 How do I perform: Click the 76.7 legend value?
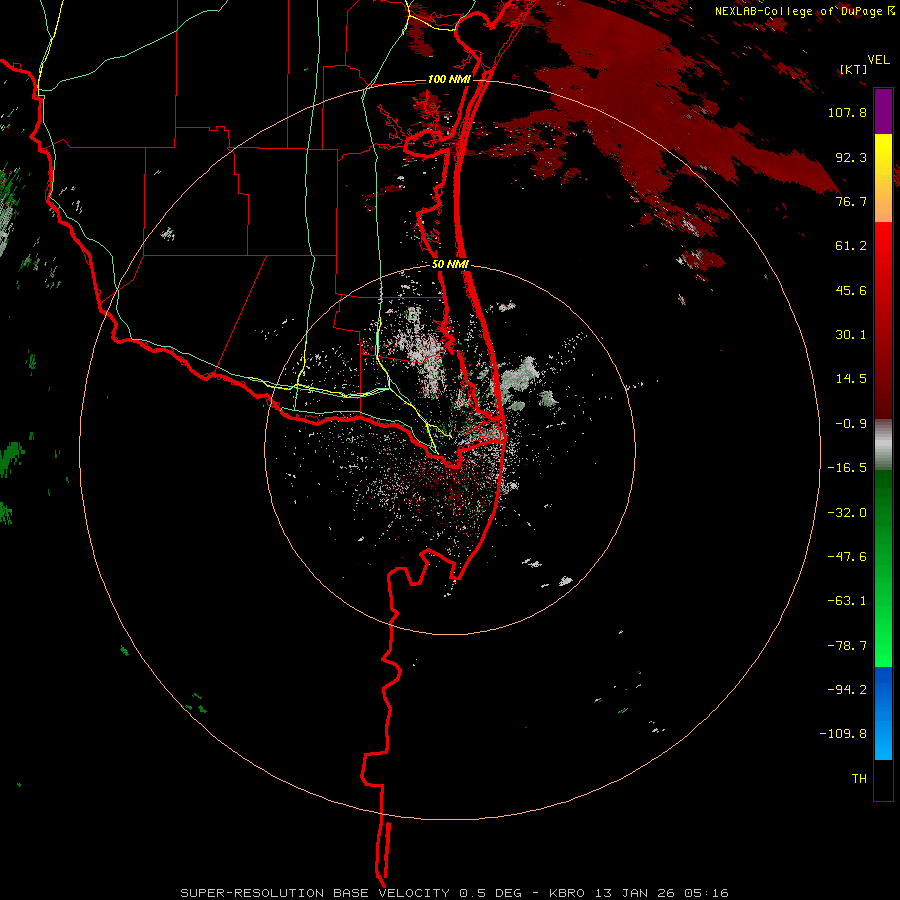pos(851,201)
